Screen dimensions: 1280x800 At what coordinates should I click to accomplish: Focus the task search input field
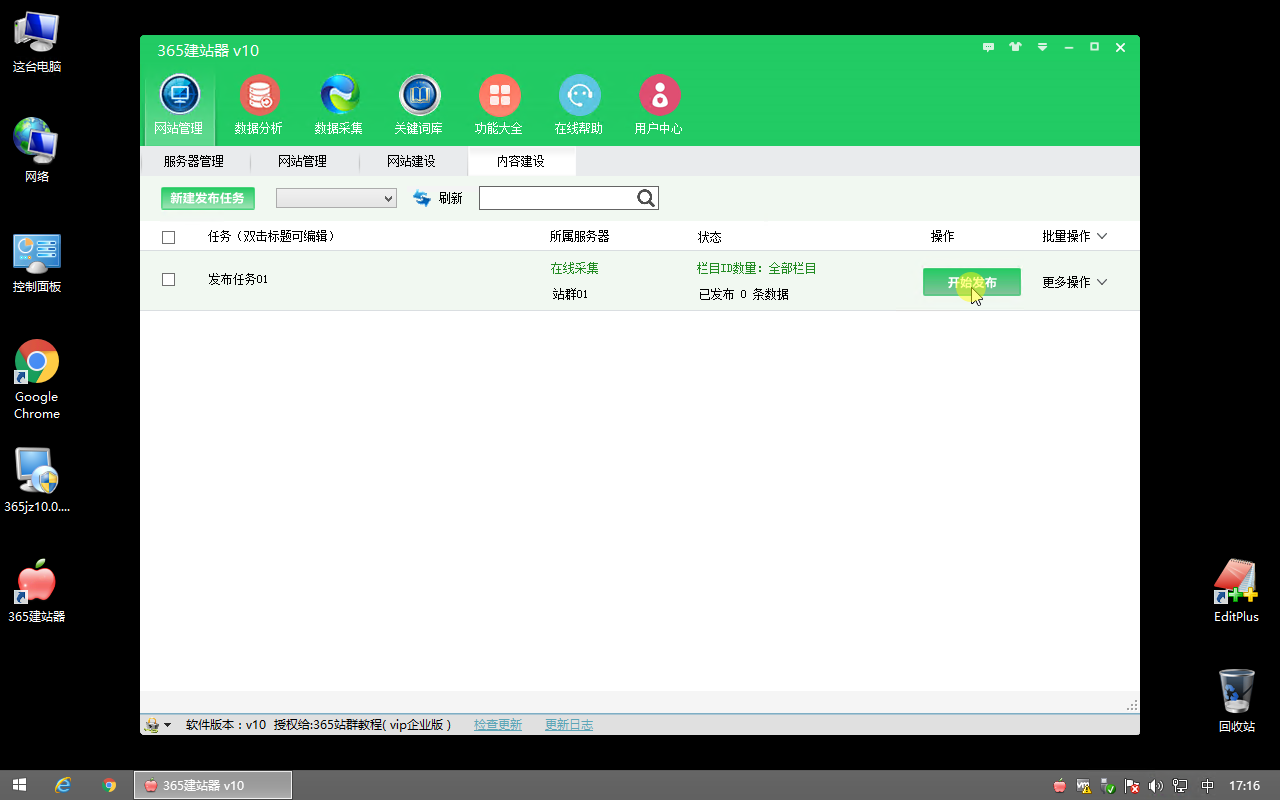(557, 198)
